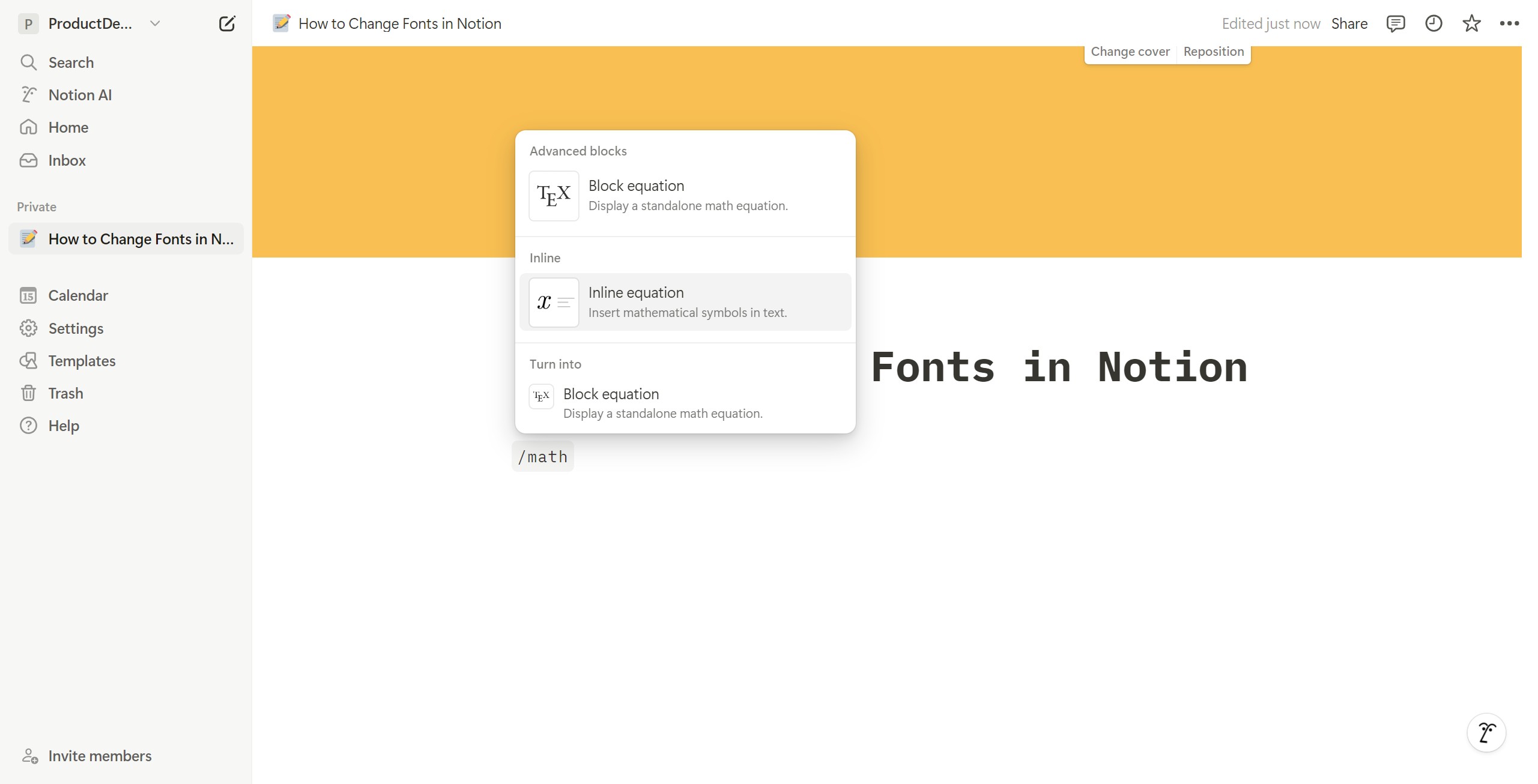This screenshot has height=784, width=1538.
Task: Open the Inbox
Action: click(126, 160)
